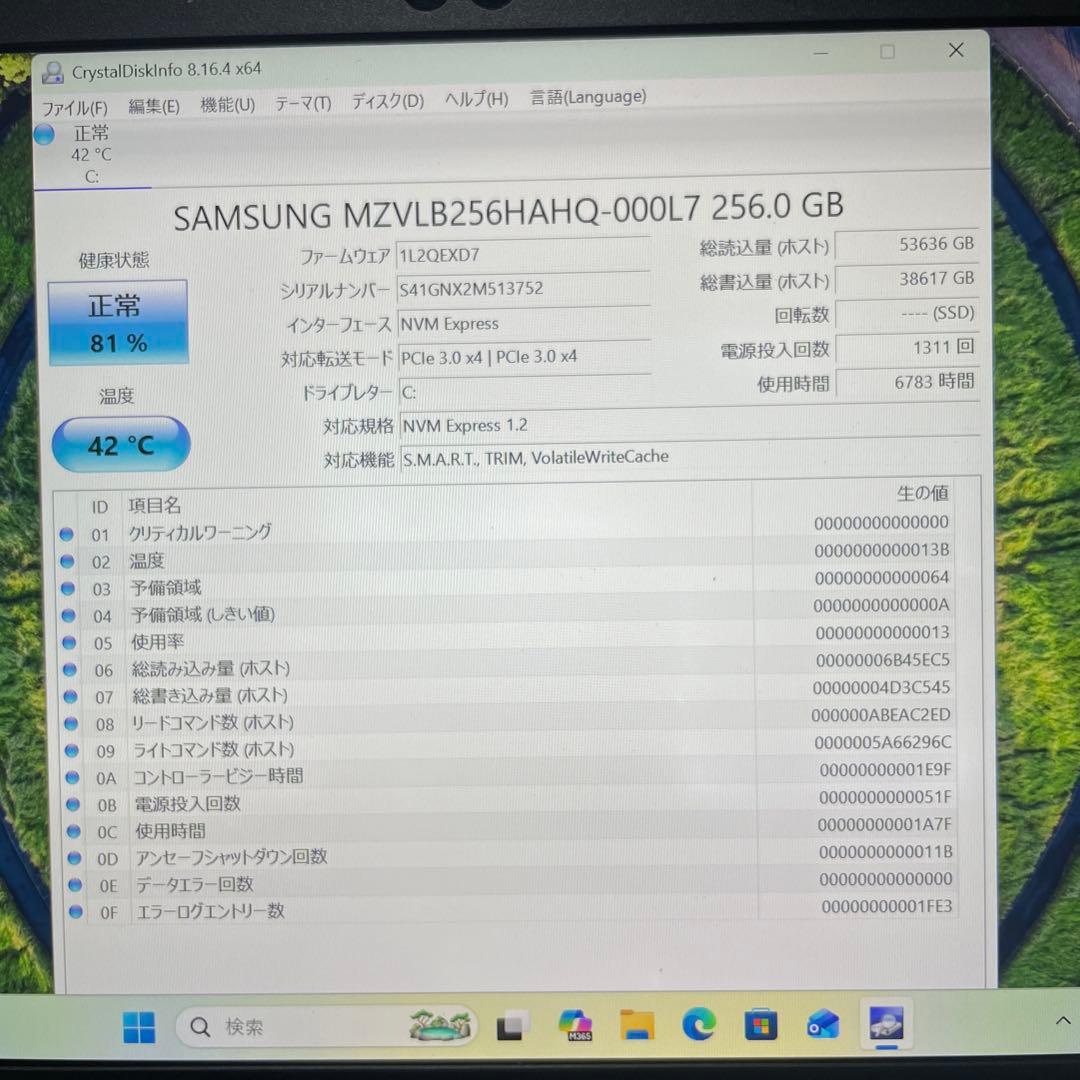Click the interface field NVM Express

[x=524, y=323]
